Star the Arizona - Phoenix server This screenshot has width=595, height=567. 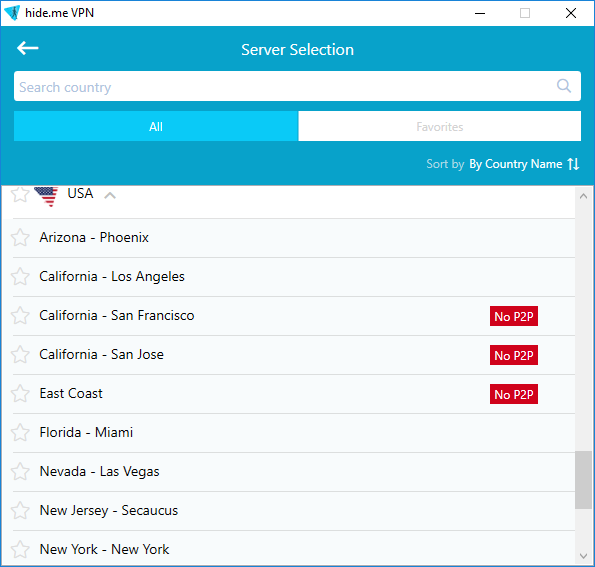click(20, 238)
